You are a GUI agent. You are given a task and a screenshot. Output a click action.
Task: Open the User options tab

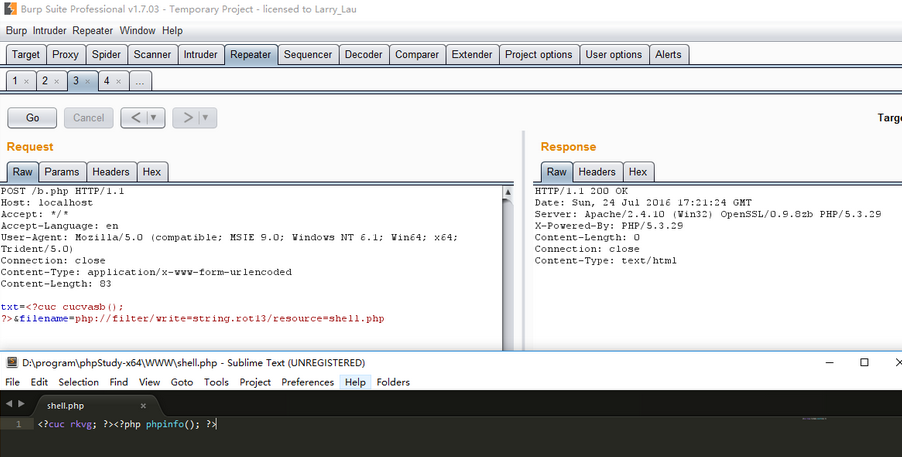click(x=614, y=55)
